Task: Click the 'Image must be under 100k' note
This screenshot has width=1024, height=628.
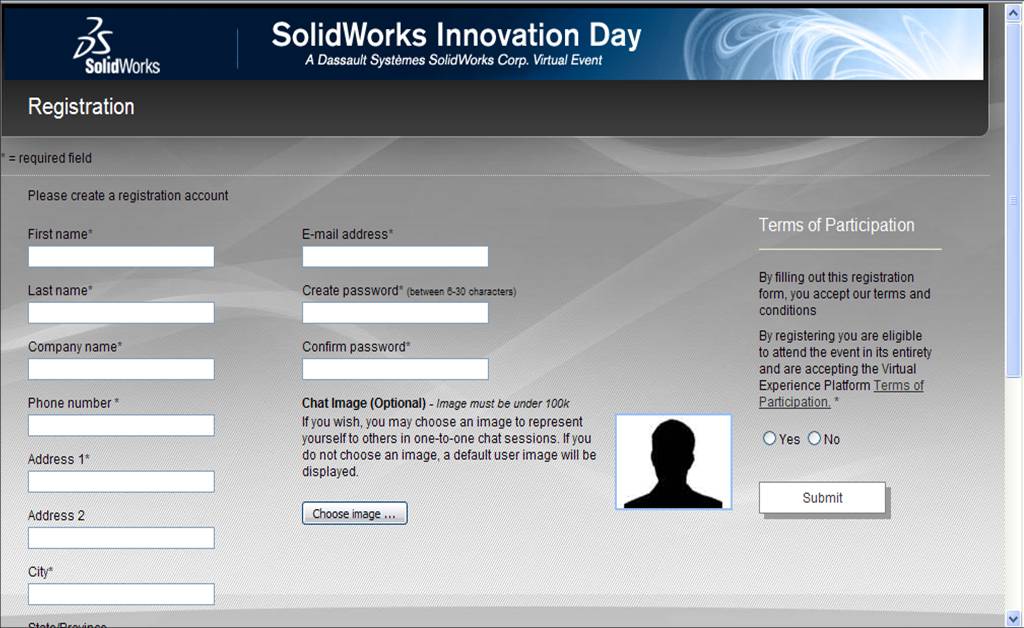Action: tap(503, 403)
